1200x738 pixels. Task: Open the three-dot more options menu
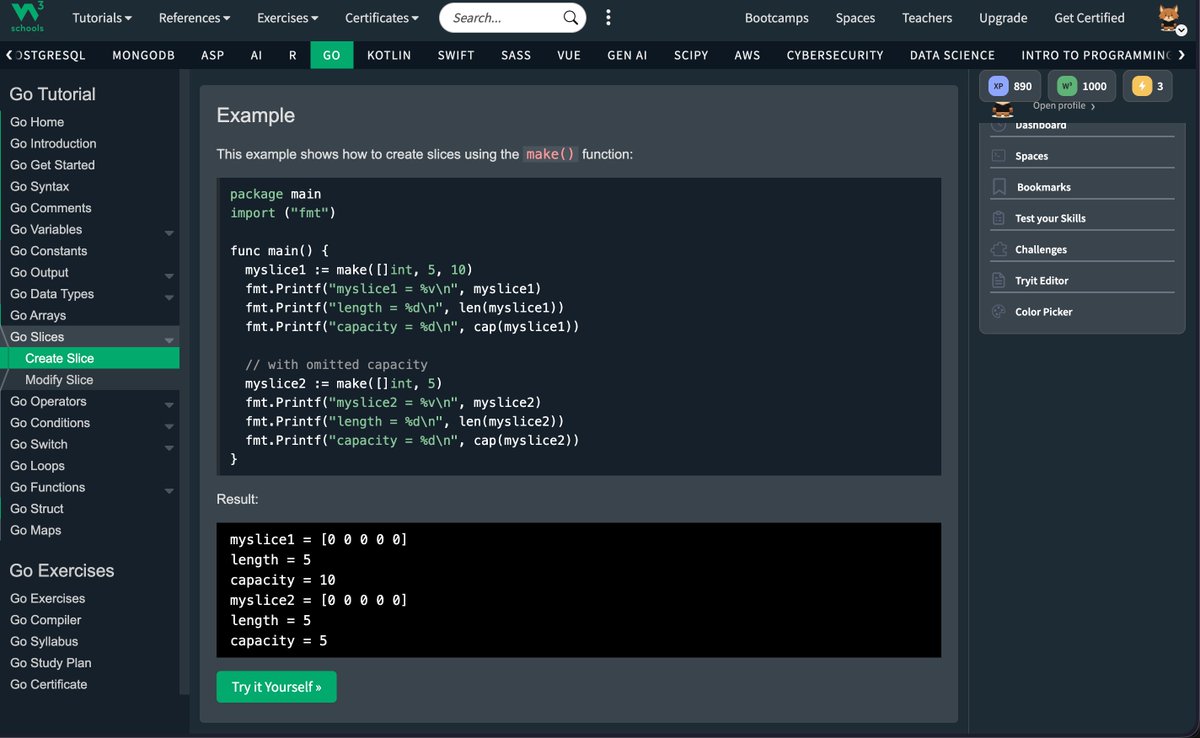(608, 18)
